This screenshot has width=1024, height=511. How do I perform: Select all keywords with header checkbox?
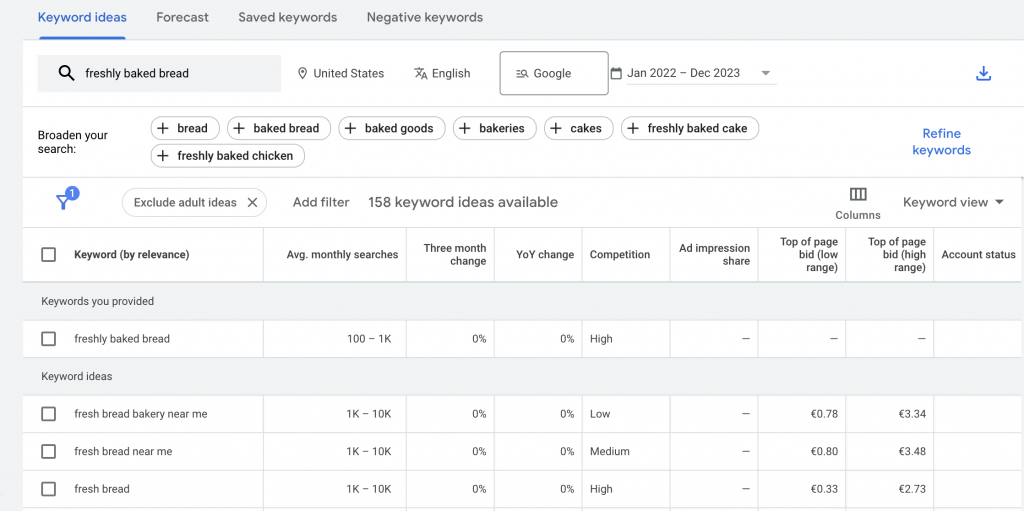click(x=48, y=255)
